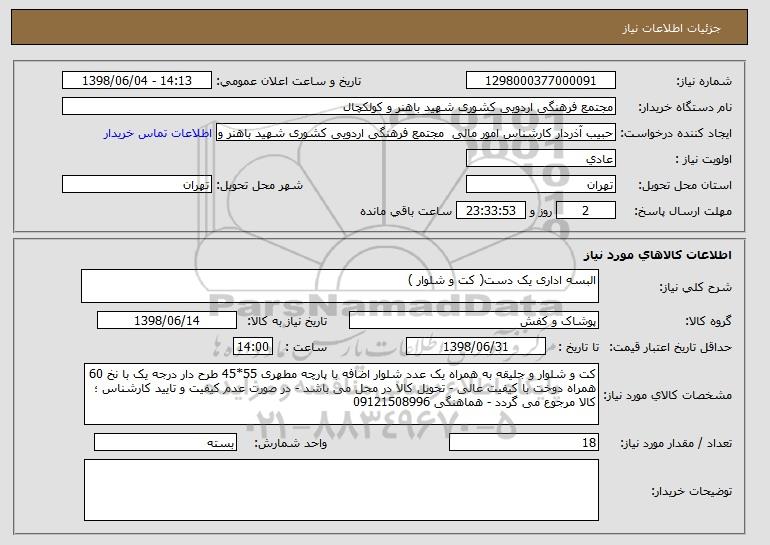770x545 pixels.
Task: Click the label ایجاد کننده درخواست
Action: 676,134
